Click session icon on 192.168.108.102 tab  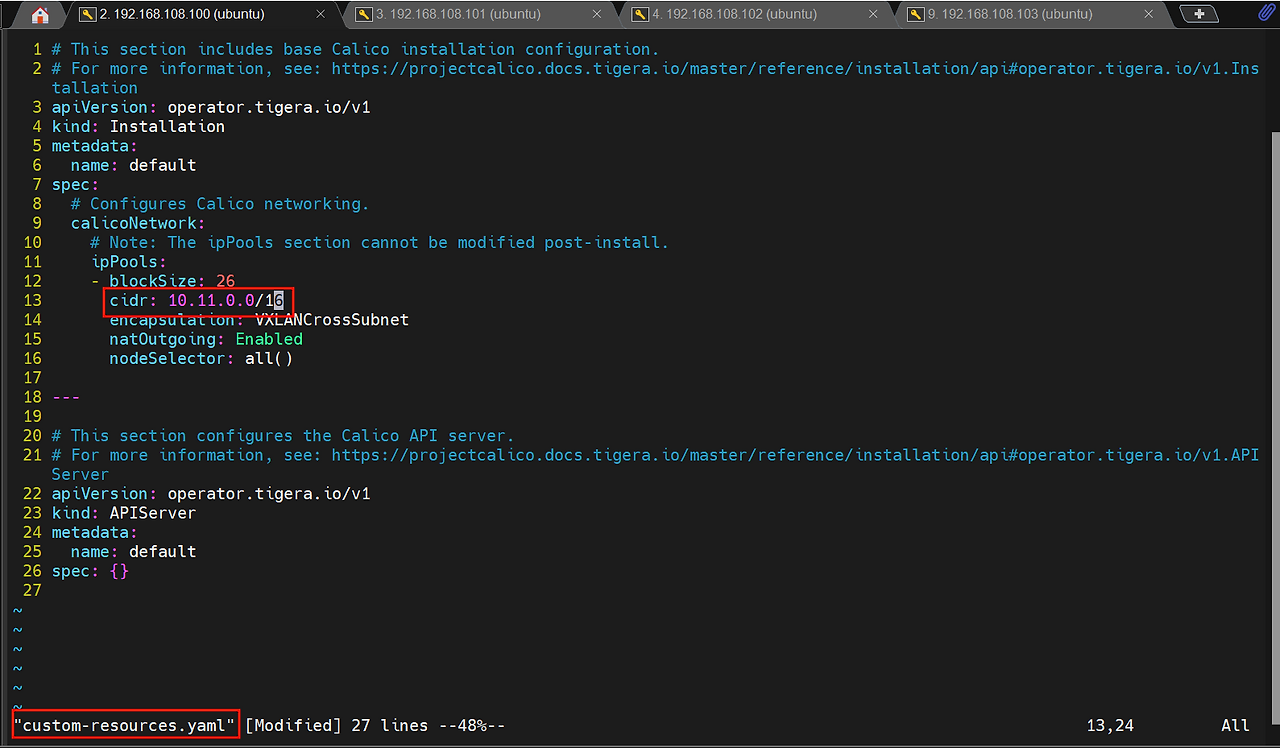pyautogui.click(x=640, y=15)
